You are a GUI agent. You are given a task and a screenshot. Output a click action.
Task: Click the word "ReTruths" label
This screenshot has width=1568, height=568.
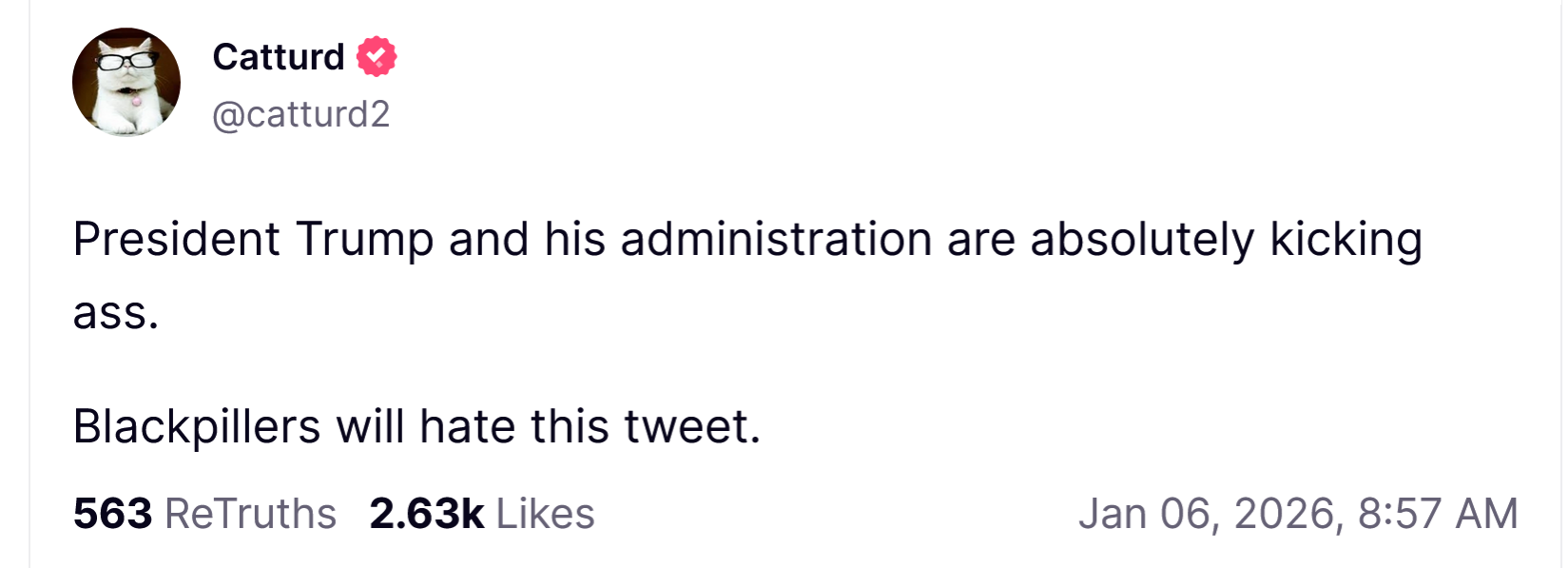pyautogui.click(x=250, y=514)
